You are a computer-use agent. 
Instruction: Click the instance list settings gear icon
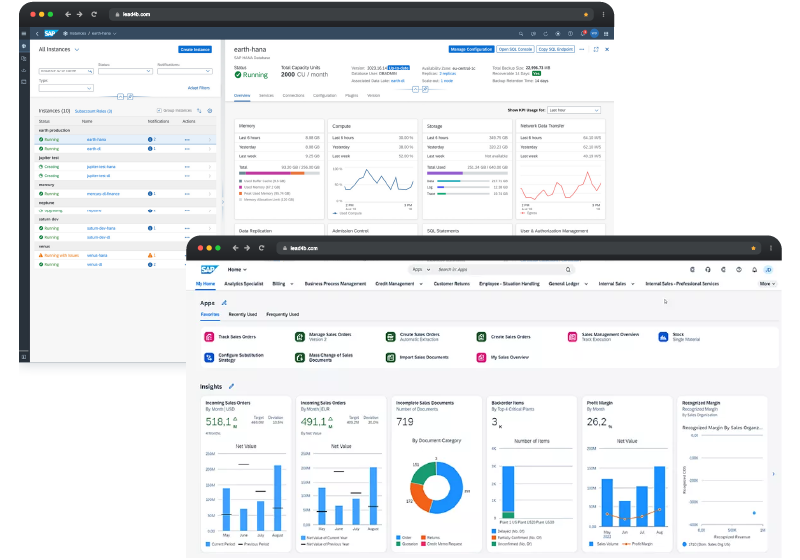[210, 110]
